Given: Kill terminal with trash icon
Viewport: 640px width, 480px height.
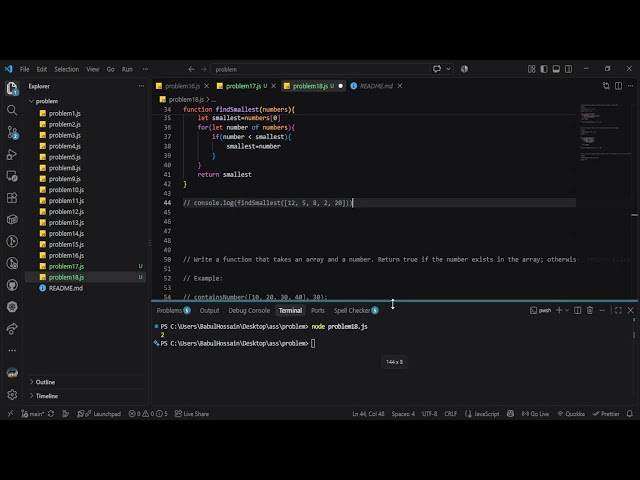Looking at the screenshot, I should click(590, 310).
